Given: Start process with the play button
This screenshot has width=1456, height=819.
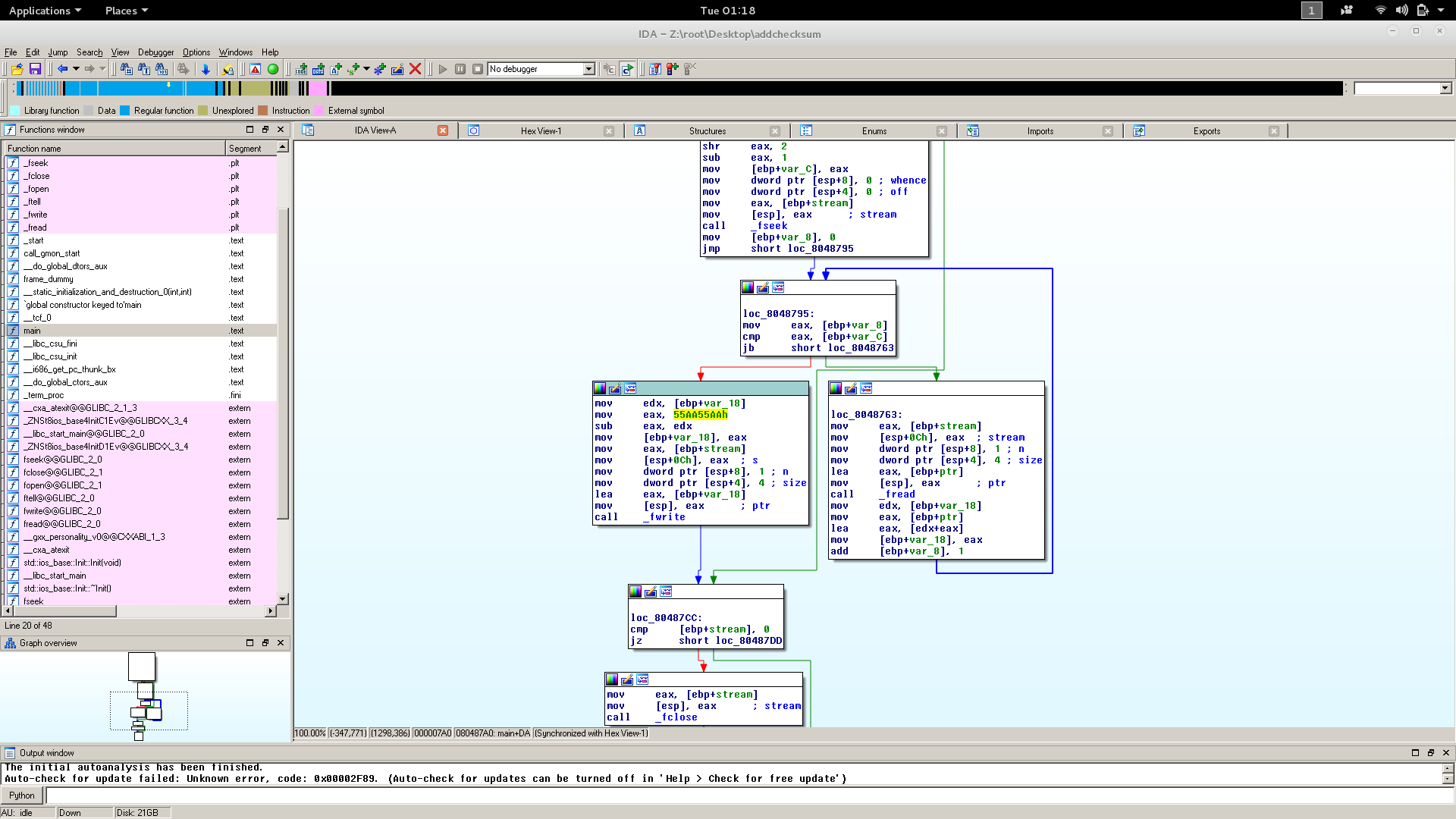Looking at the screenshot, I should pyautogui.click(x=443, y=69).
